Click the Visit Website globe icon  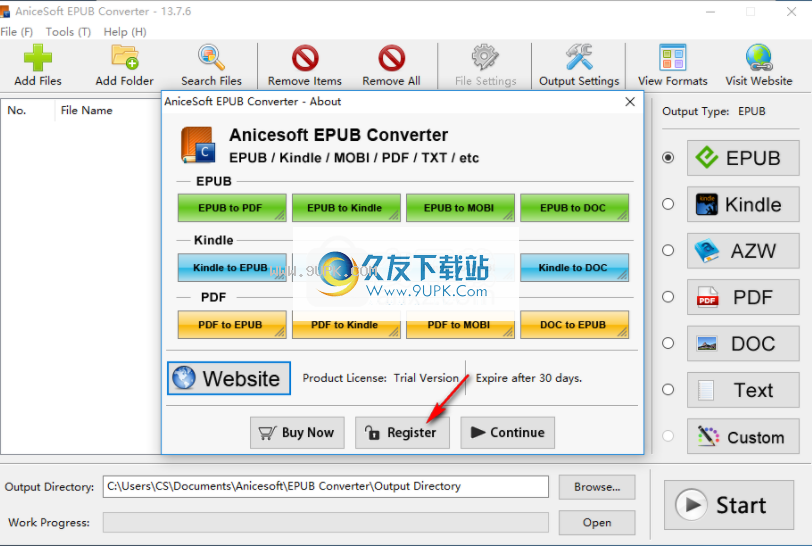pos(759,57)
